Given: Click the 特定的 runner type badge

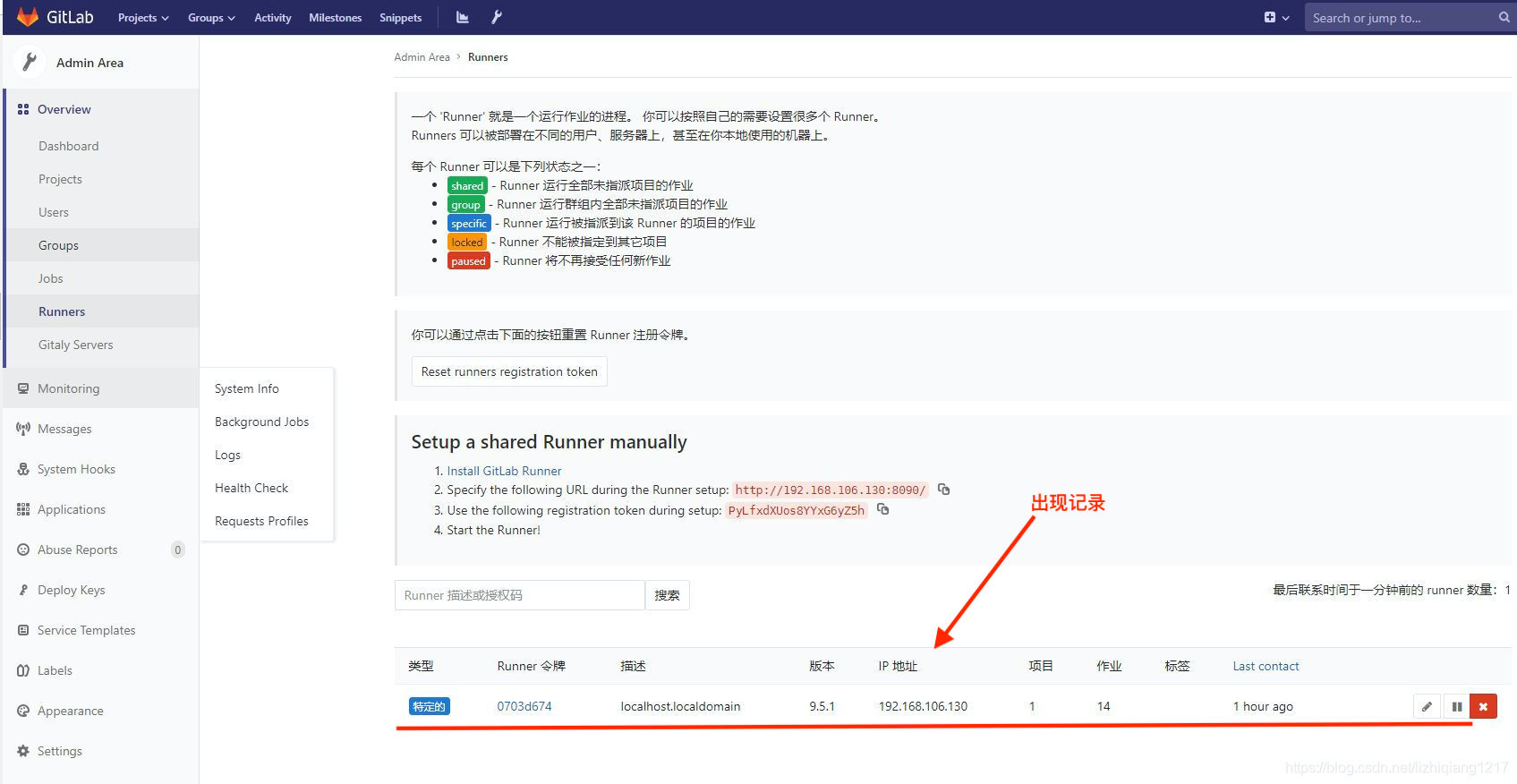Looking at the screenshot, I should (429, 706).
